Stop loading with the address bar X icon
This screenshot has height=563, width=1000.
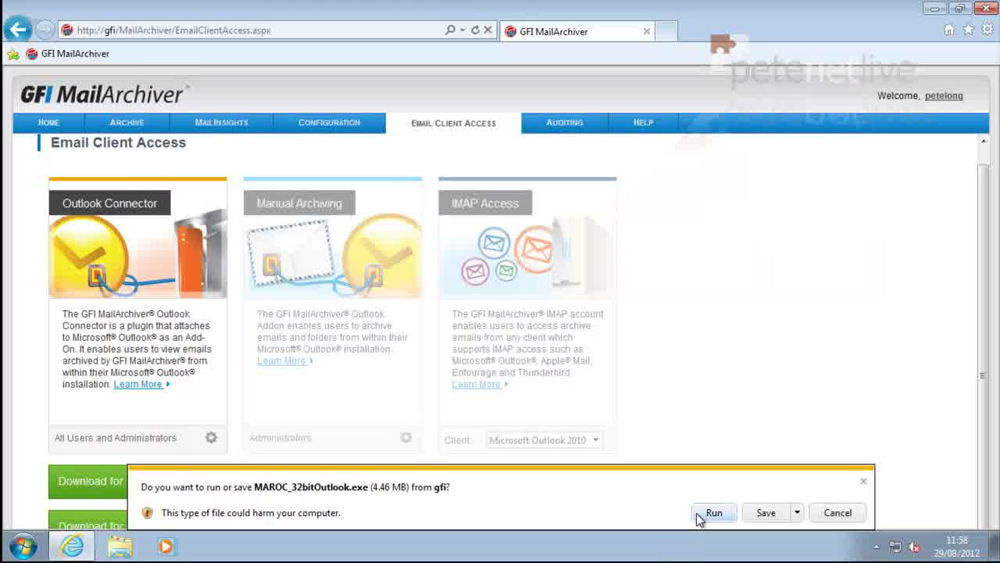tap(488, 30)
